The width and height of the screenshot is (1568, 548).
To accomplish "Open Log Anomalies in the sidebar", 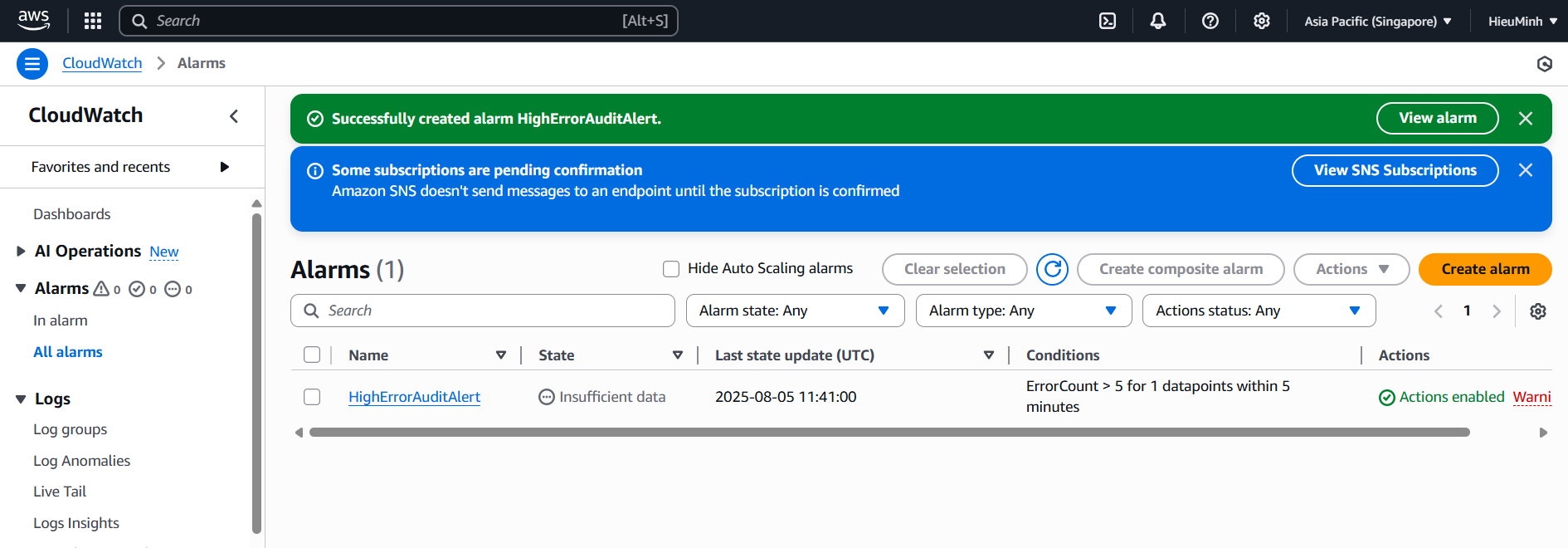I will coord(81,461).
